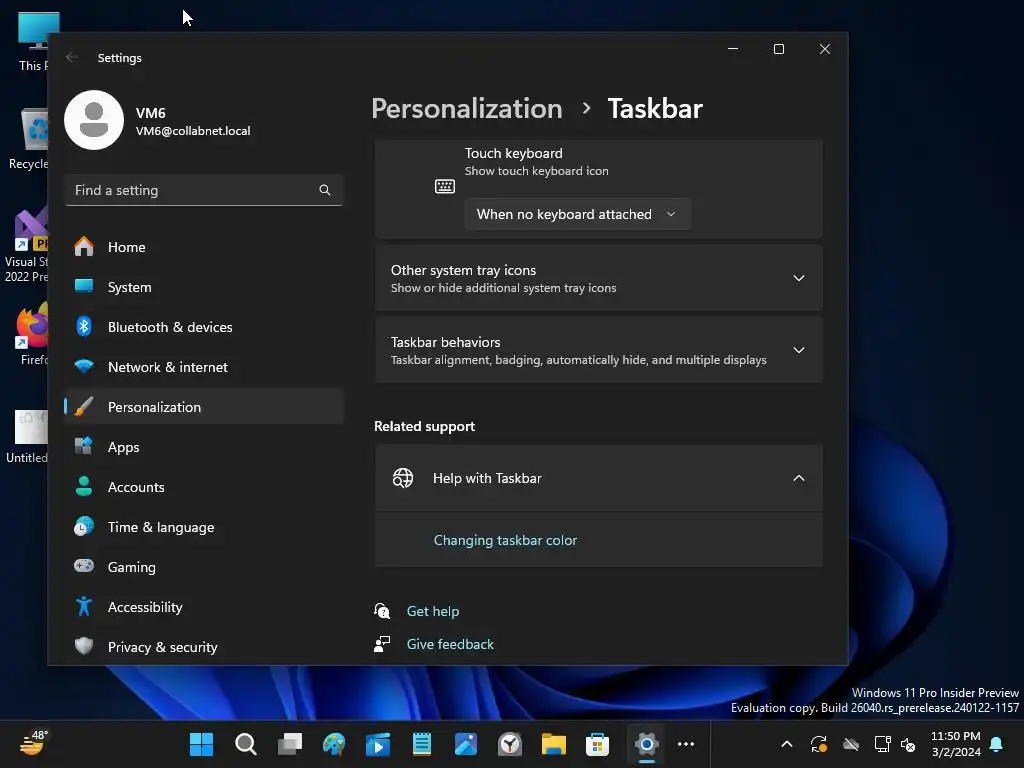Click the search magnifier in Find a setting

(325, 190)
